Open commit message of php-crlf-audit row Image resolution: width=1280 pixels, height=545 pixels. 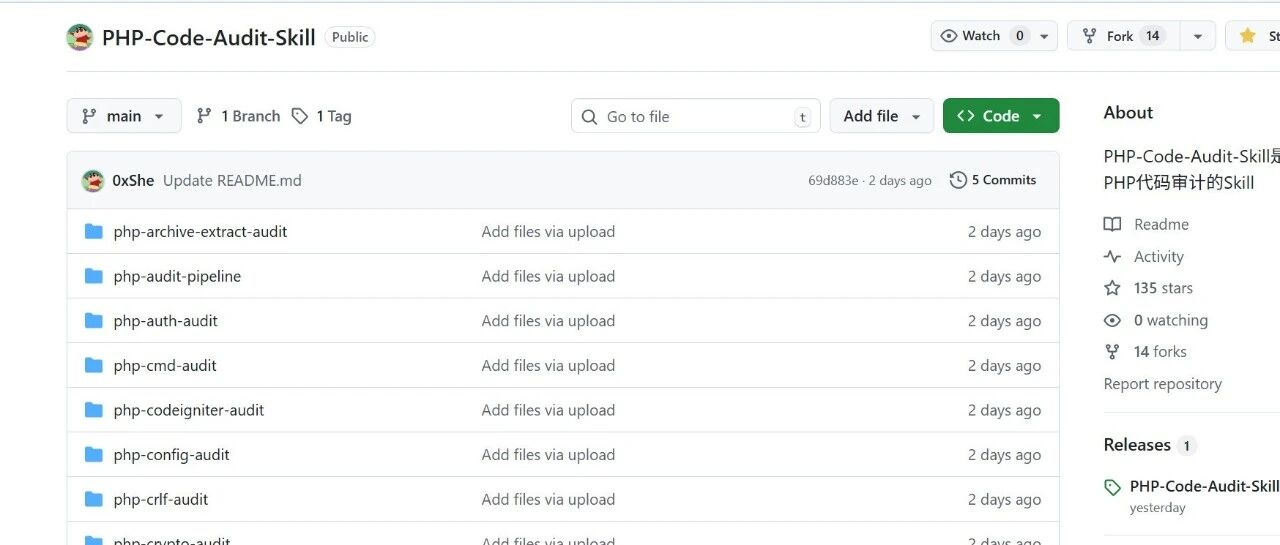[548, 499]
